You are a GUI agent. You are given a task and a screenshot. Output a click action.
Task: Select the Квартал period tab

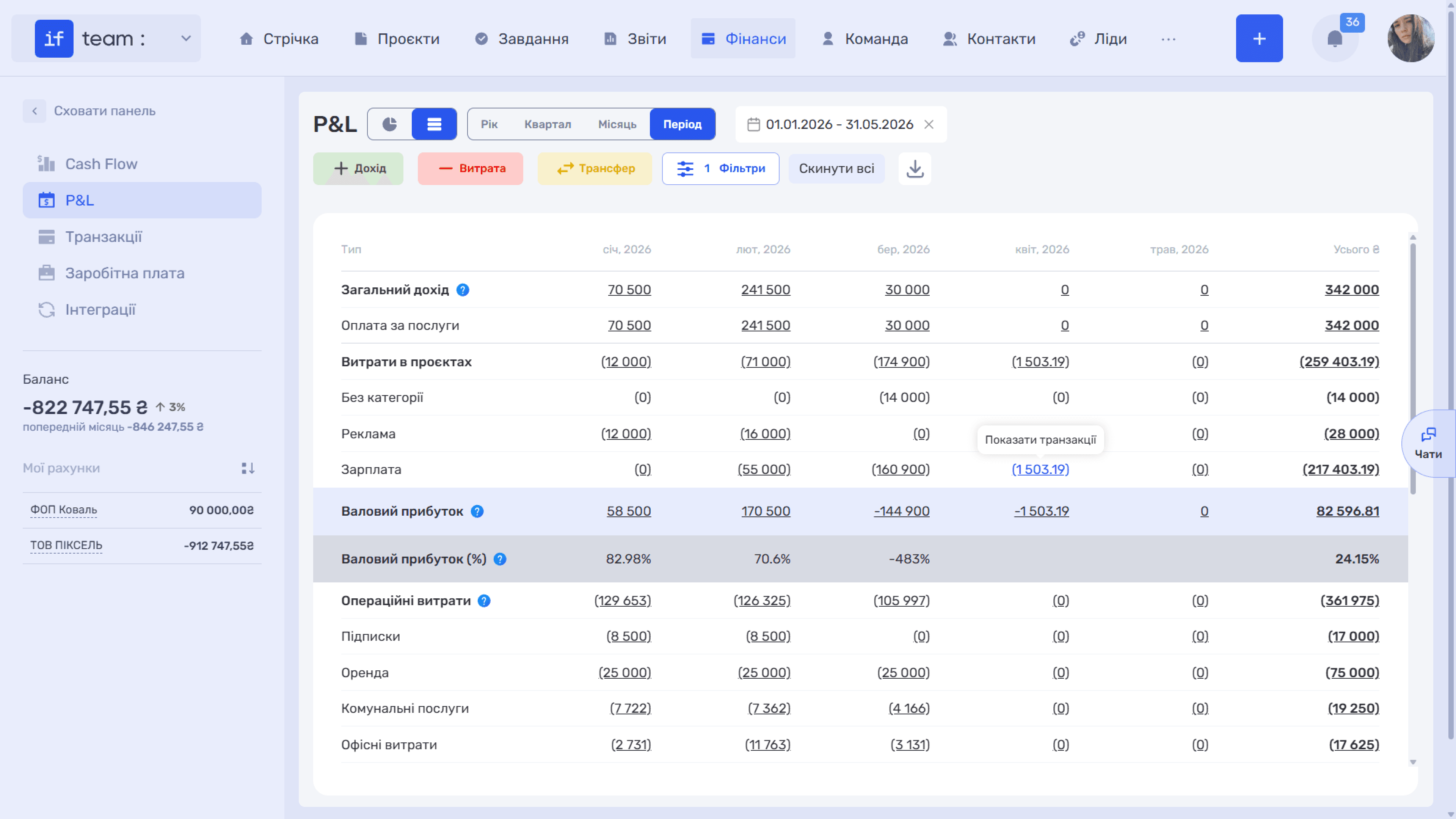click(x=548, y=124)
